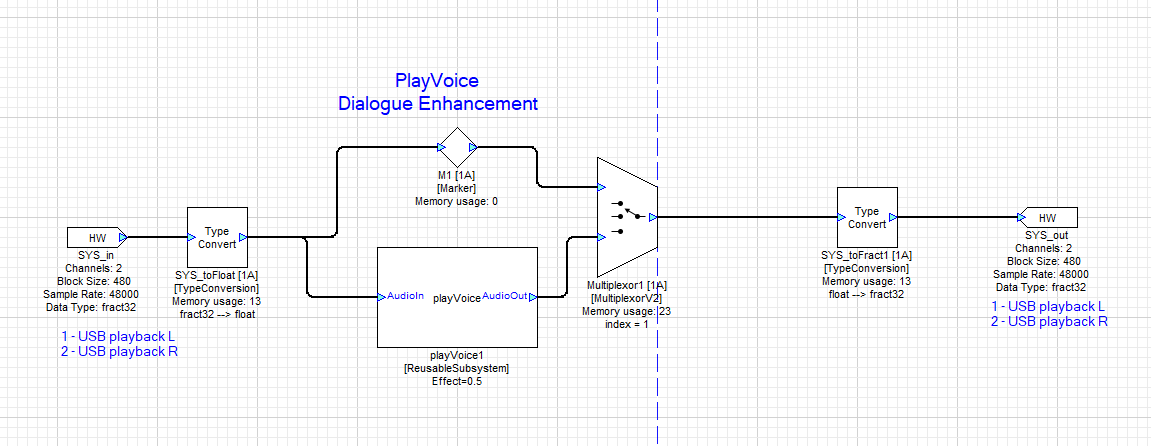This screenshot has height=446, width=1151.
Task: Click the AudioOut pin on playVoice
Action: (x=534, y=297)
